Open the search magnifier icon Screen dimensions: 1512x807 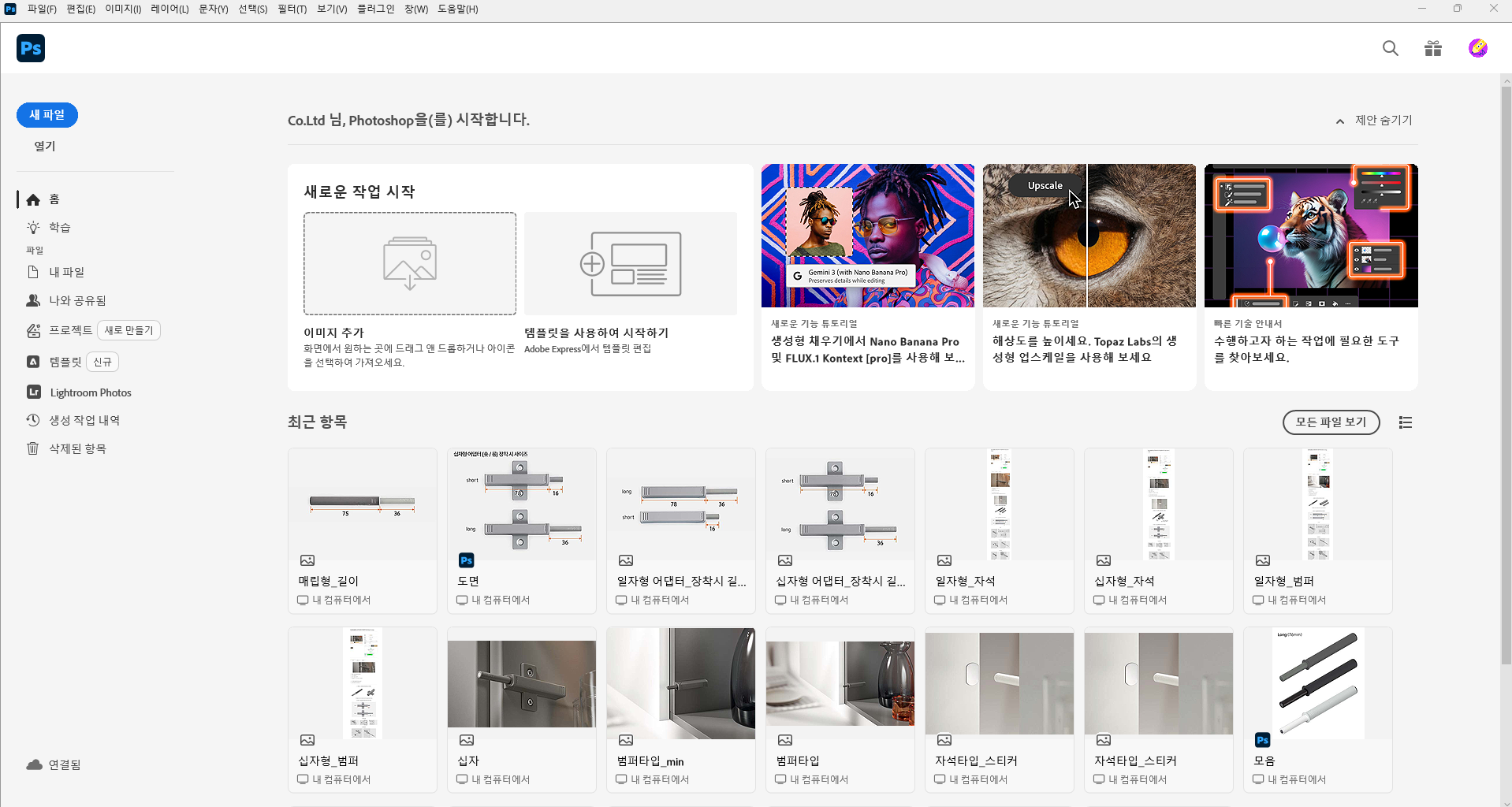tap(1391, 49)
